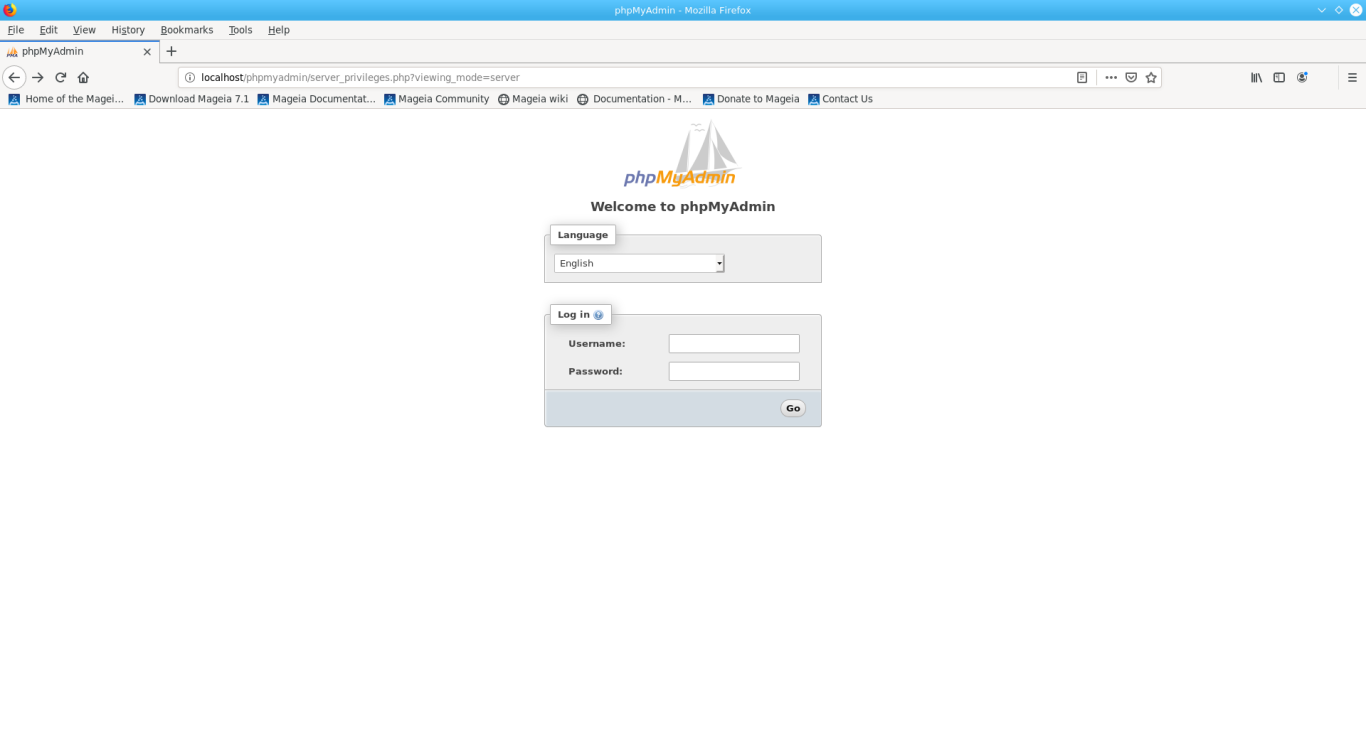
Task: Open the Library icon
Action: tap(1256, 77)
